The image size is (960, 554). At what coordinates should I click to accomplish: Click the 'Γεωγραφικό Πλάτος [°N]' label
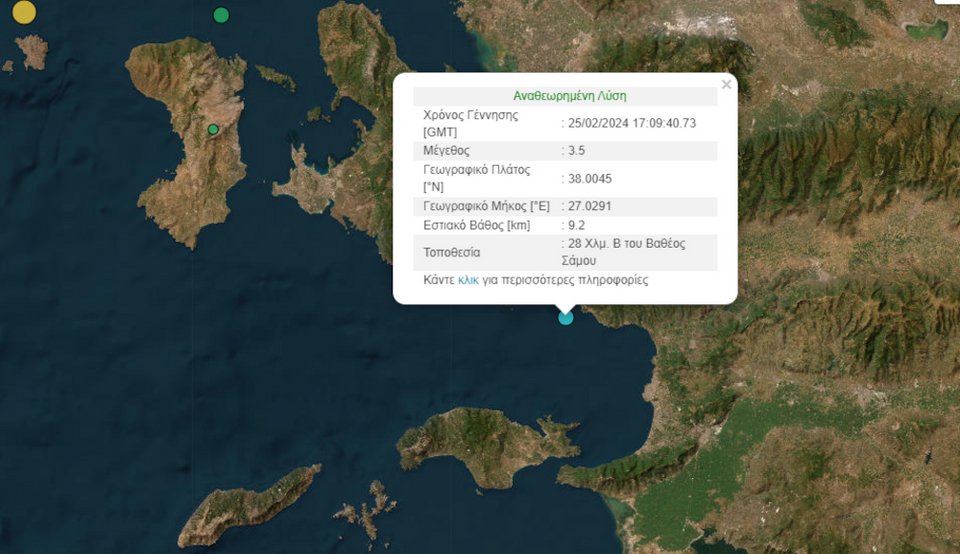click(x=476, y=178)
